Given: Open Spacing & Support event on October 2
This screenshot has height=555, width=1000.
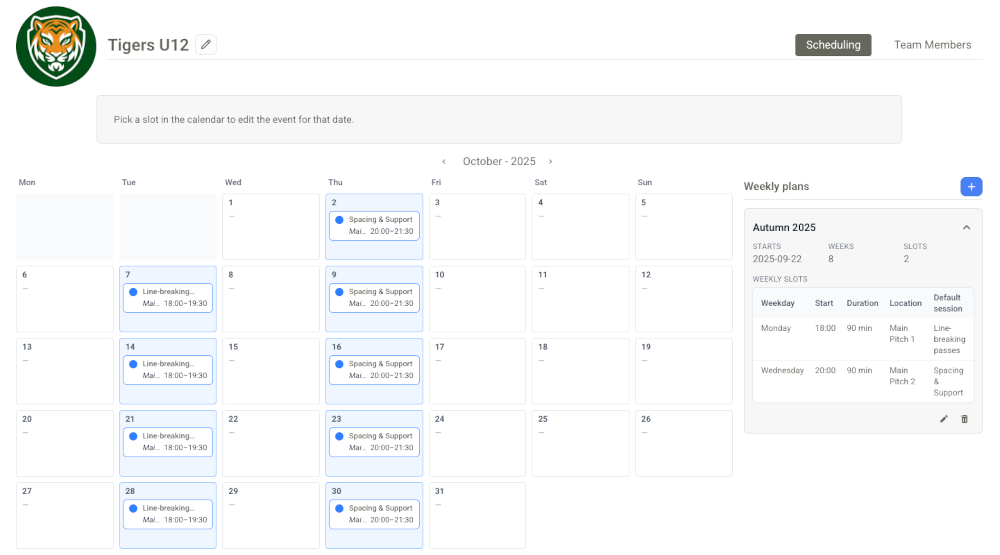Looking at the screenshot, I should pos(374,225).
